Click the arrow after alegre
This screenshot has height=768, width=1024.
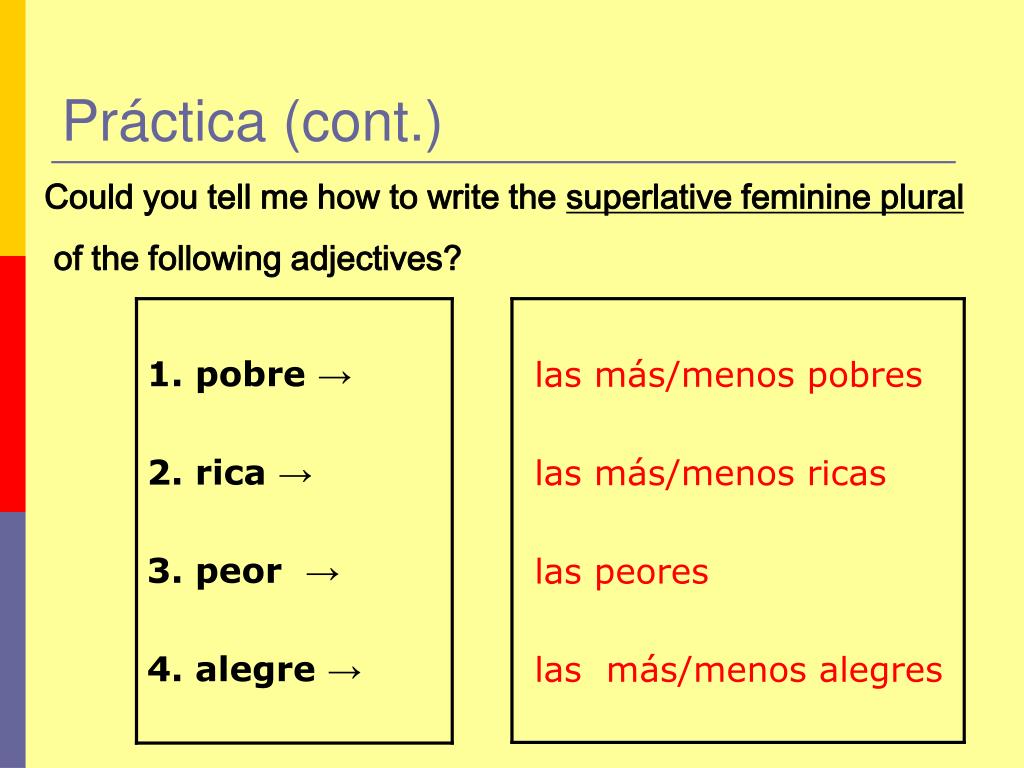coord(344,671)
